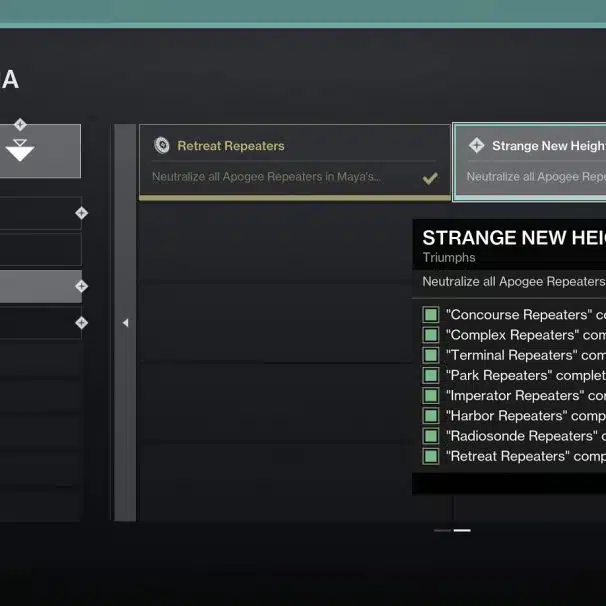Select the fourth sidebar category below highlighted row
Viewport: 606px width, 606px height.
point(41,323)
